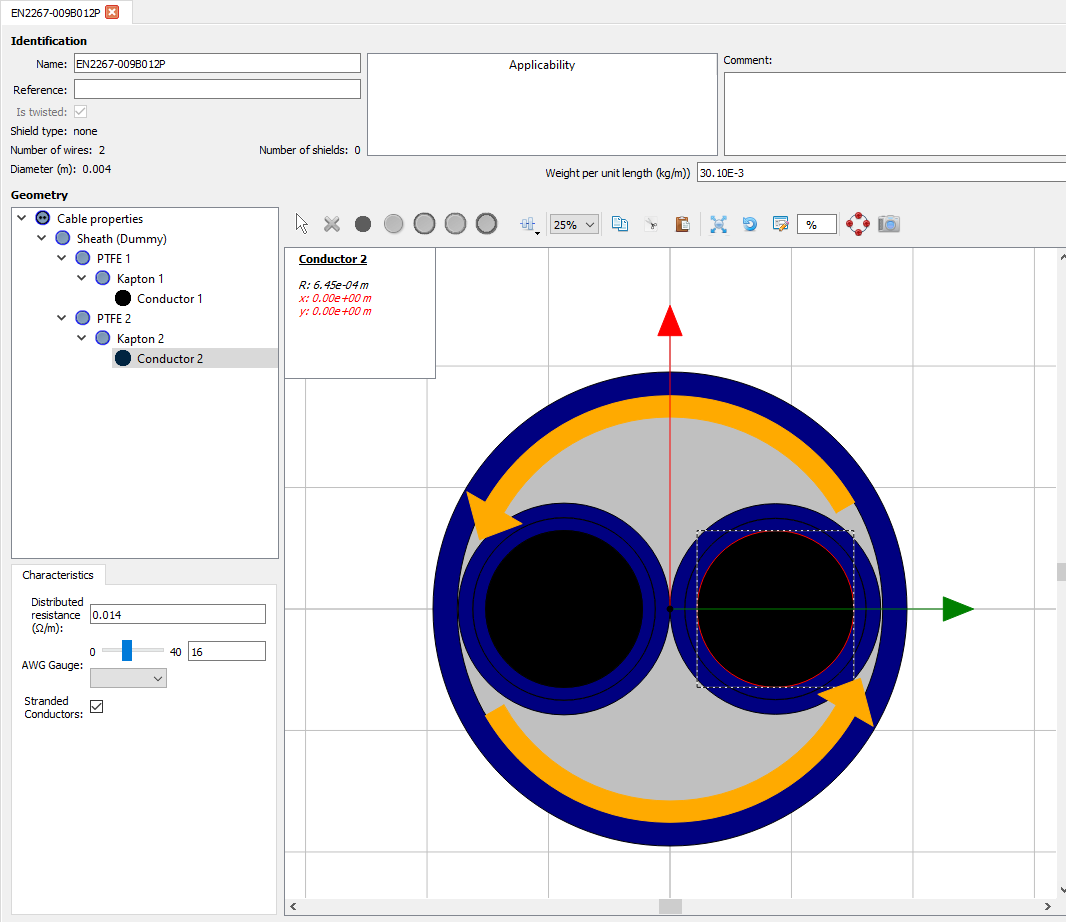Collapse the PTFE 1 tree node

[x=62, y=259]
